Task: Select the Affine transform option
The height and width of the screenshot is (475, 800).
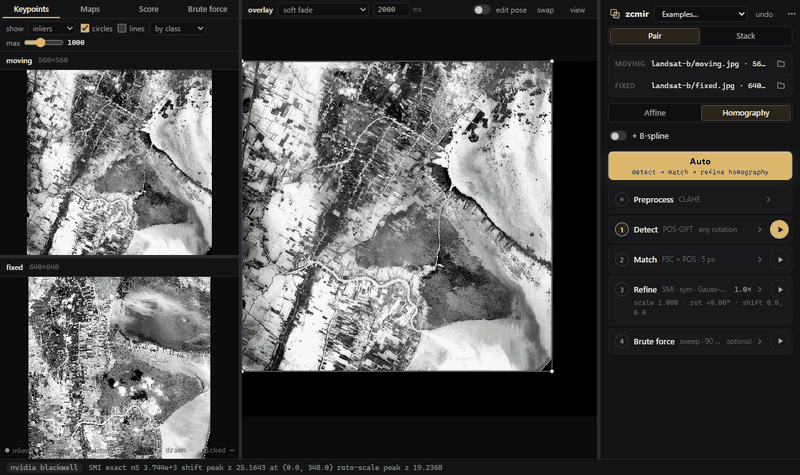Action: [x=655, y=113]
